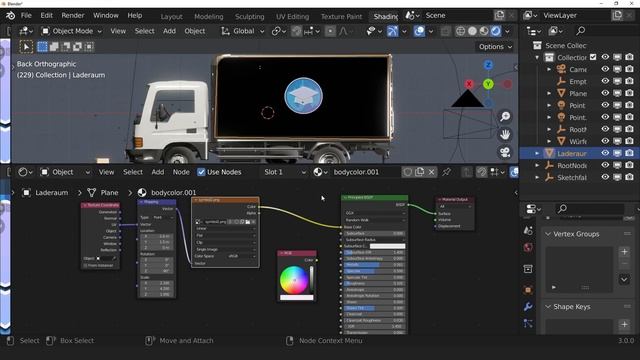Viewport: 640px width, 360px height.
Task: Click fake user shield for bodycolor.001
Action: click(407, 172)
